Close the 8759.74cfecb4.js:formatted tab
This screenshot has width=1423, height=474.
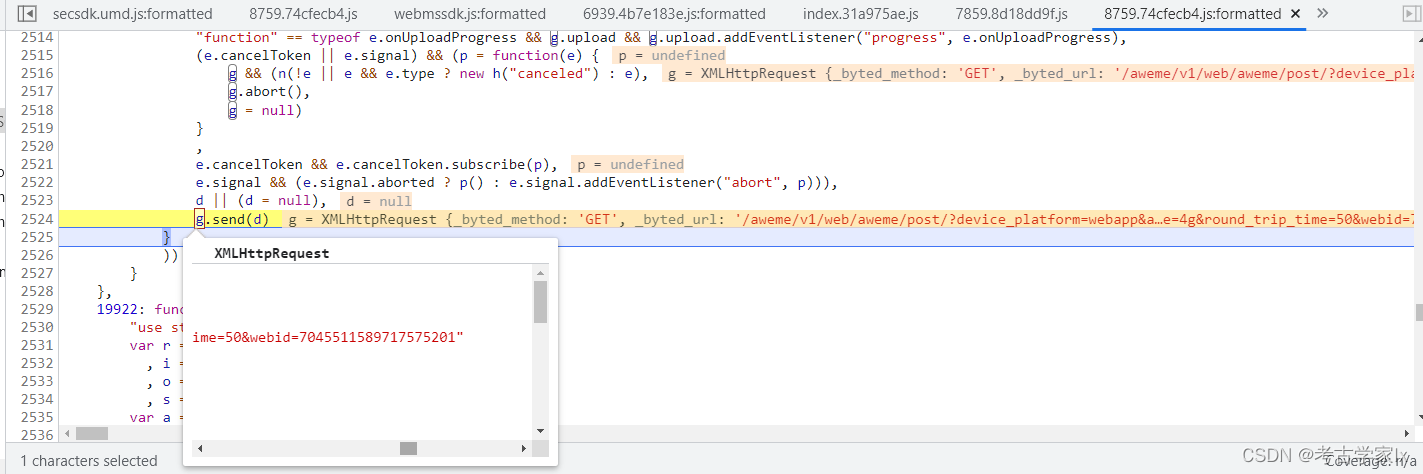1297,14
